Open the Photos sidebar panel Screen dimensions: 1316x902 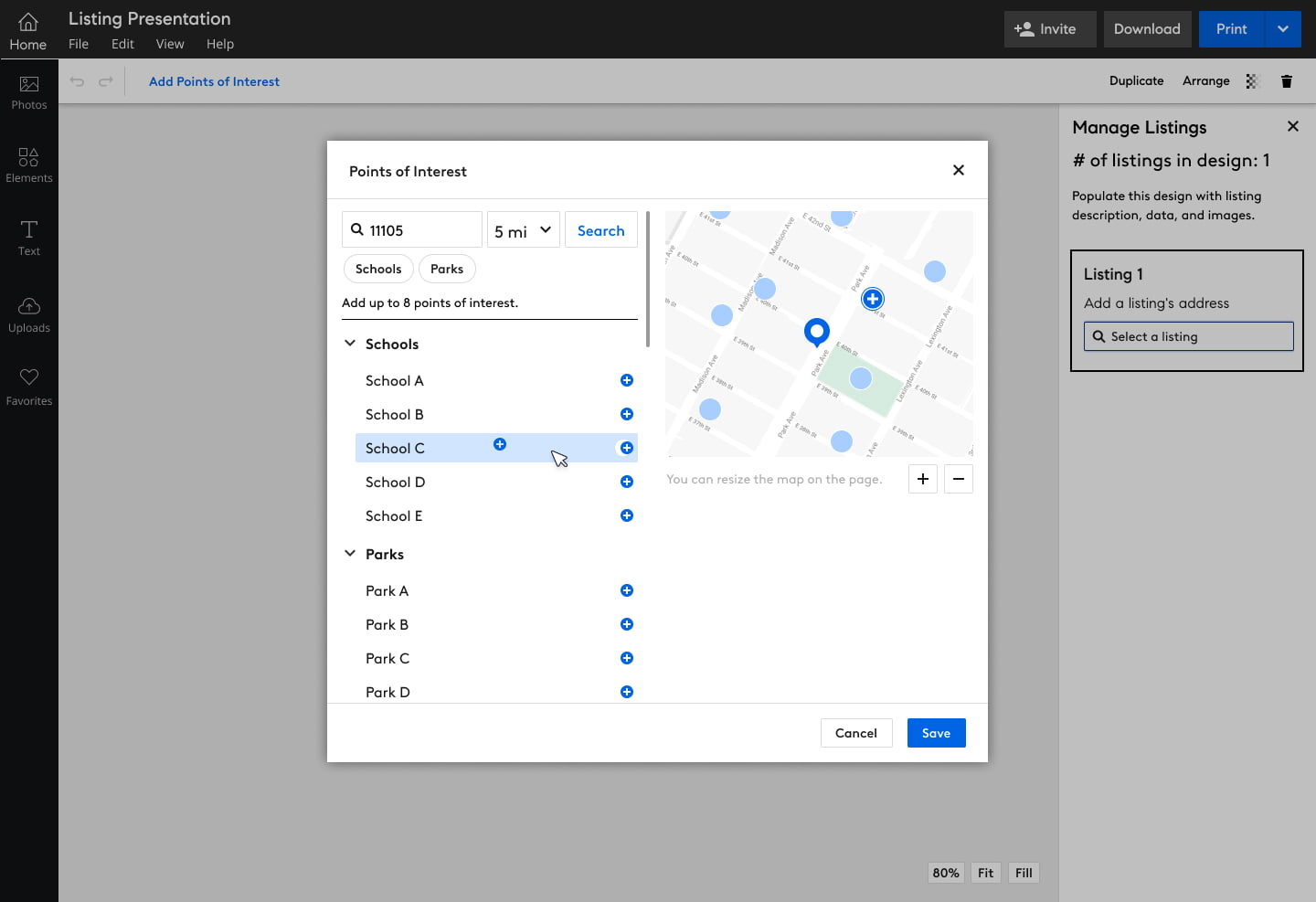(x=29, y=92)
